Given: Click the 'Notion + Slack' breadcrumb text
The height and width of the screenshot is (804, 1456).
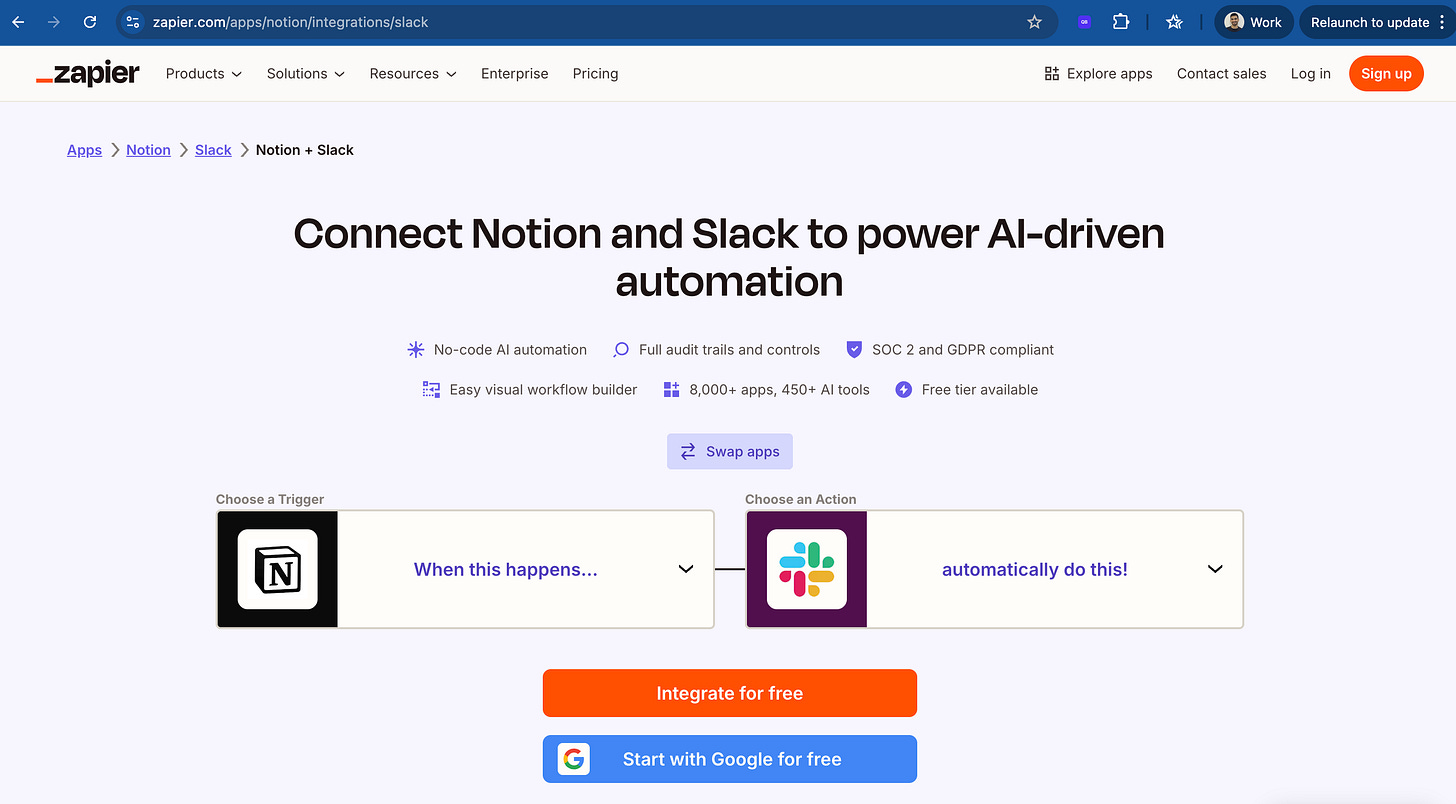Looking at the screenshot, I should pos(305,150).
